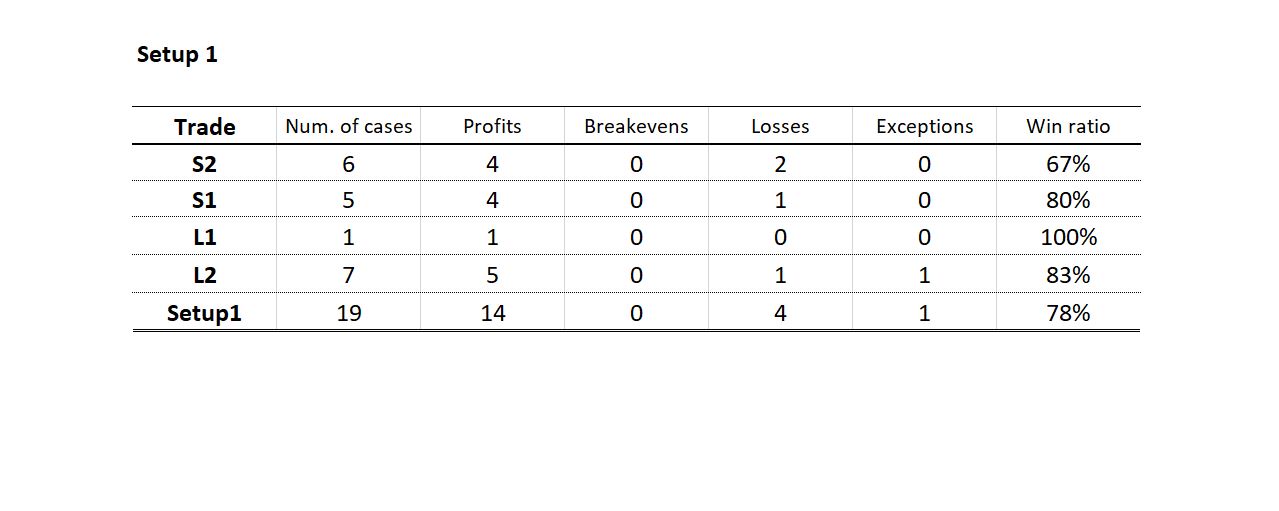The height and width of the screenshot is (511, 1279).
Task: Select the S1 row label
Action: point(204,200)
